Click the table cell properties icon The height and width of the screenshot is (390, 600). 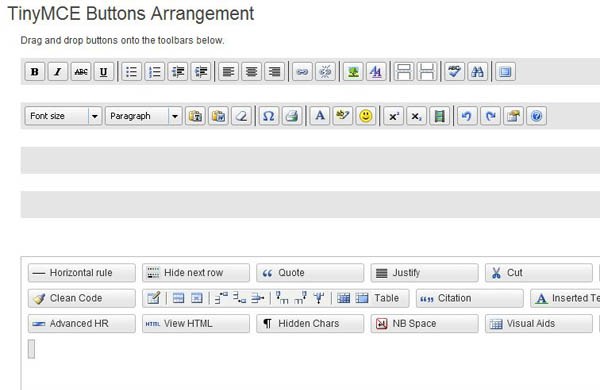click(197, 298)
